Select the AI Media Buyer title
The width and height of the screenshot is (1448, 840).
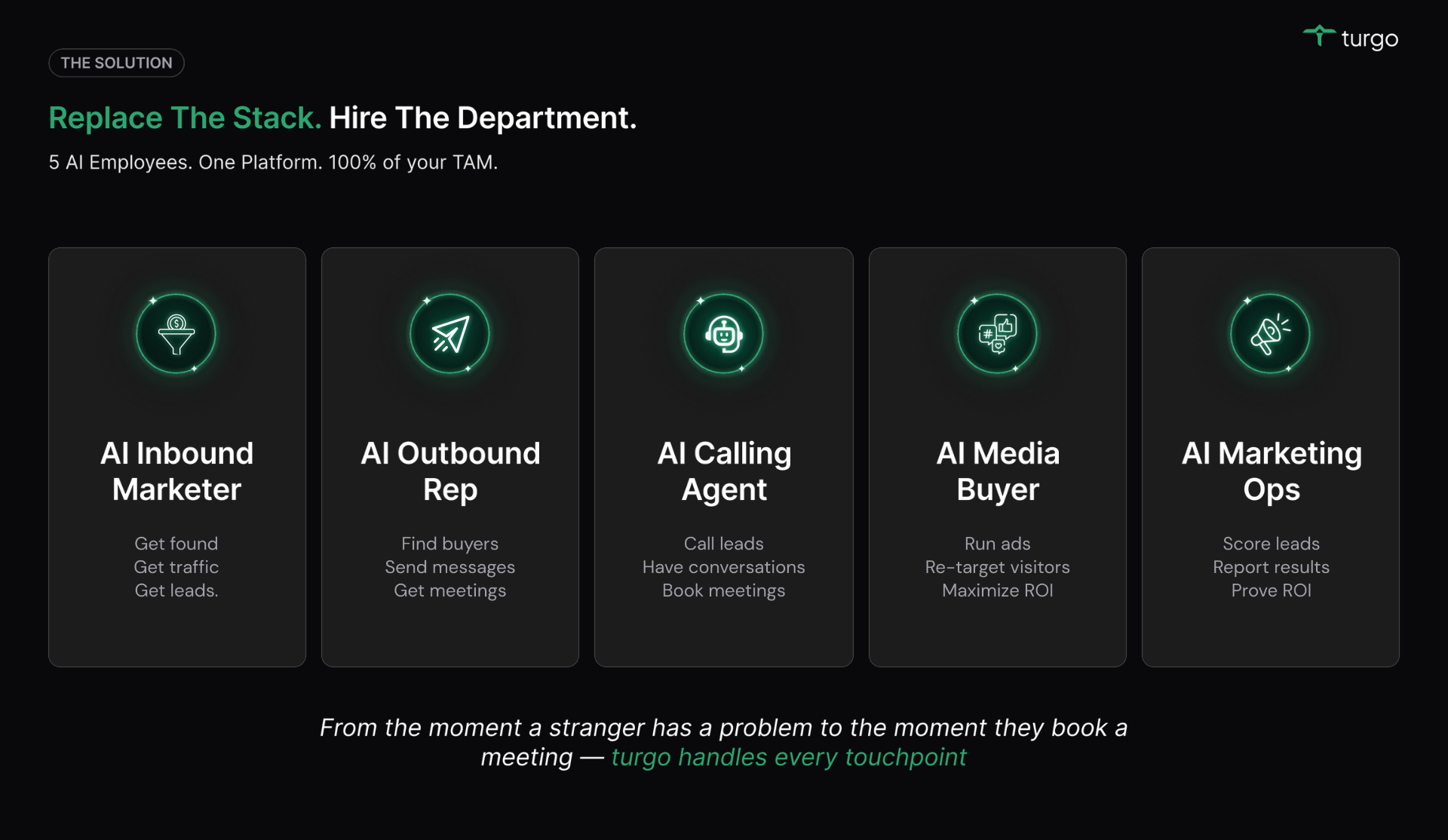pos(997,471)
